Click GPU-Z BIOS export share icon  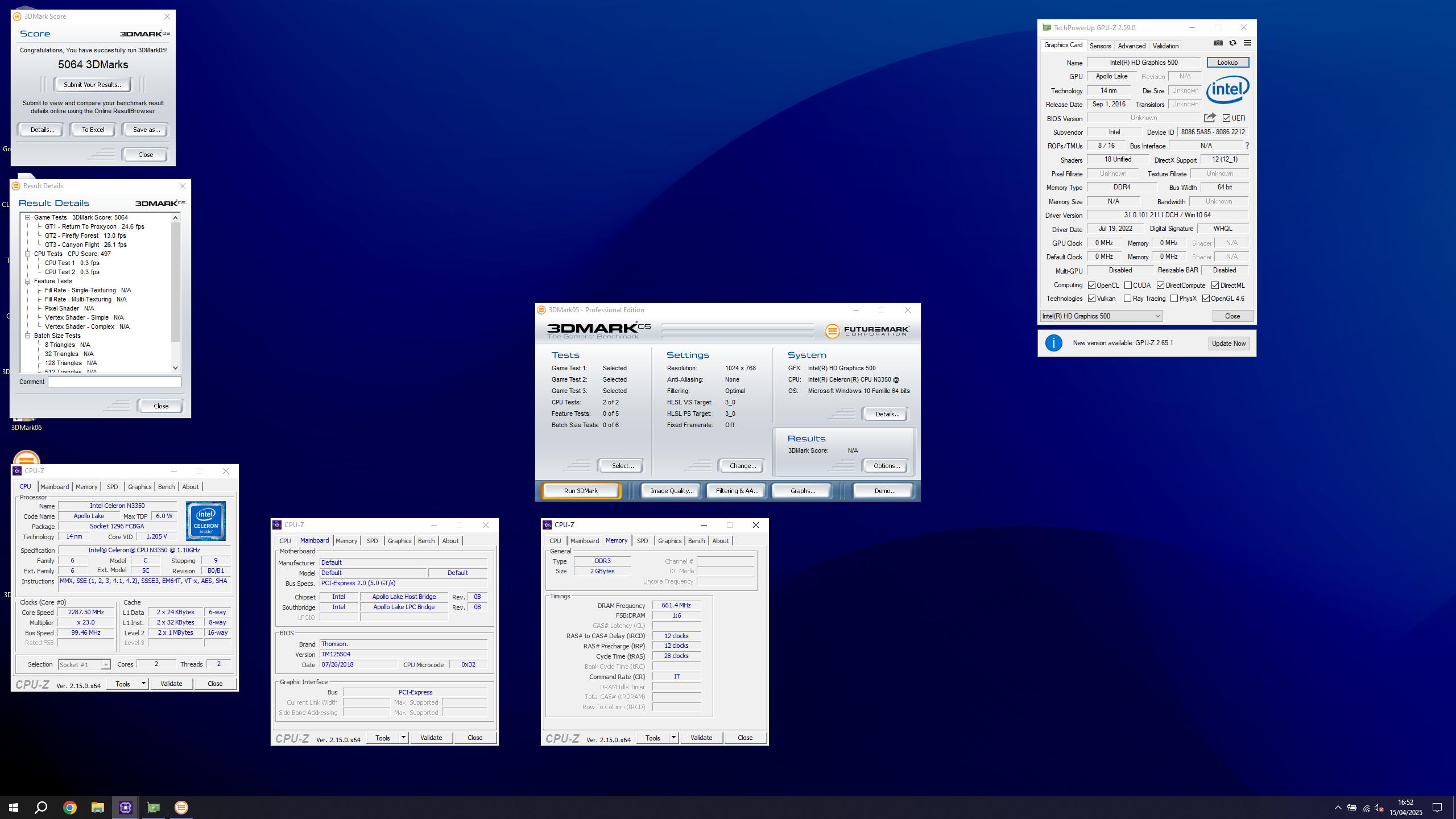1210,118
